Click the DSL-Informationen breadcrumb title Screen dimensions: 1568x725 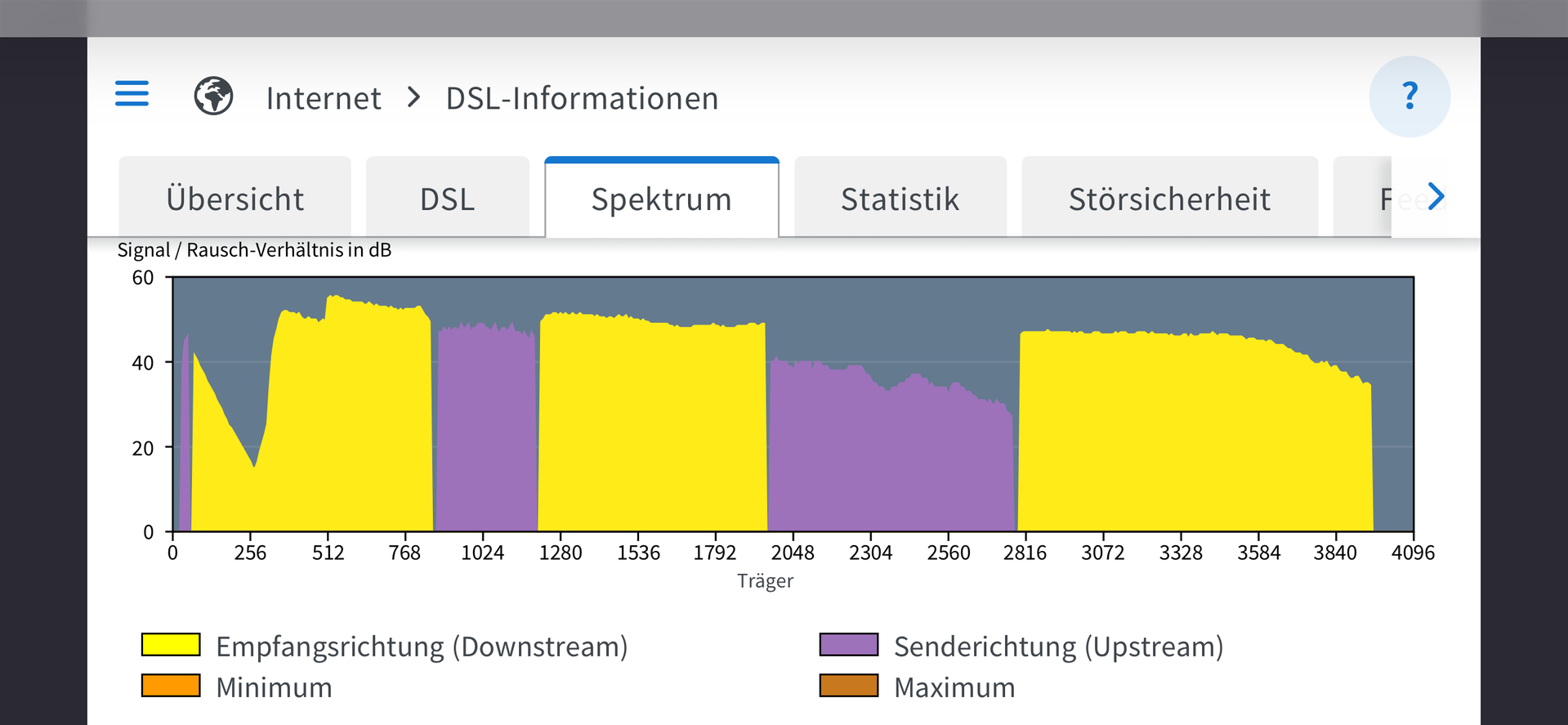(x=582, y=98)
